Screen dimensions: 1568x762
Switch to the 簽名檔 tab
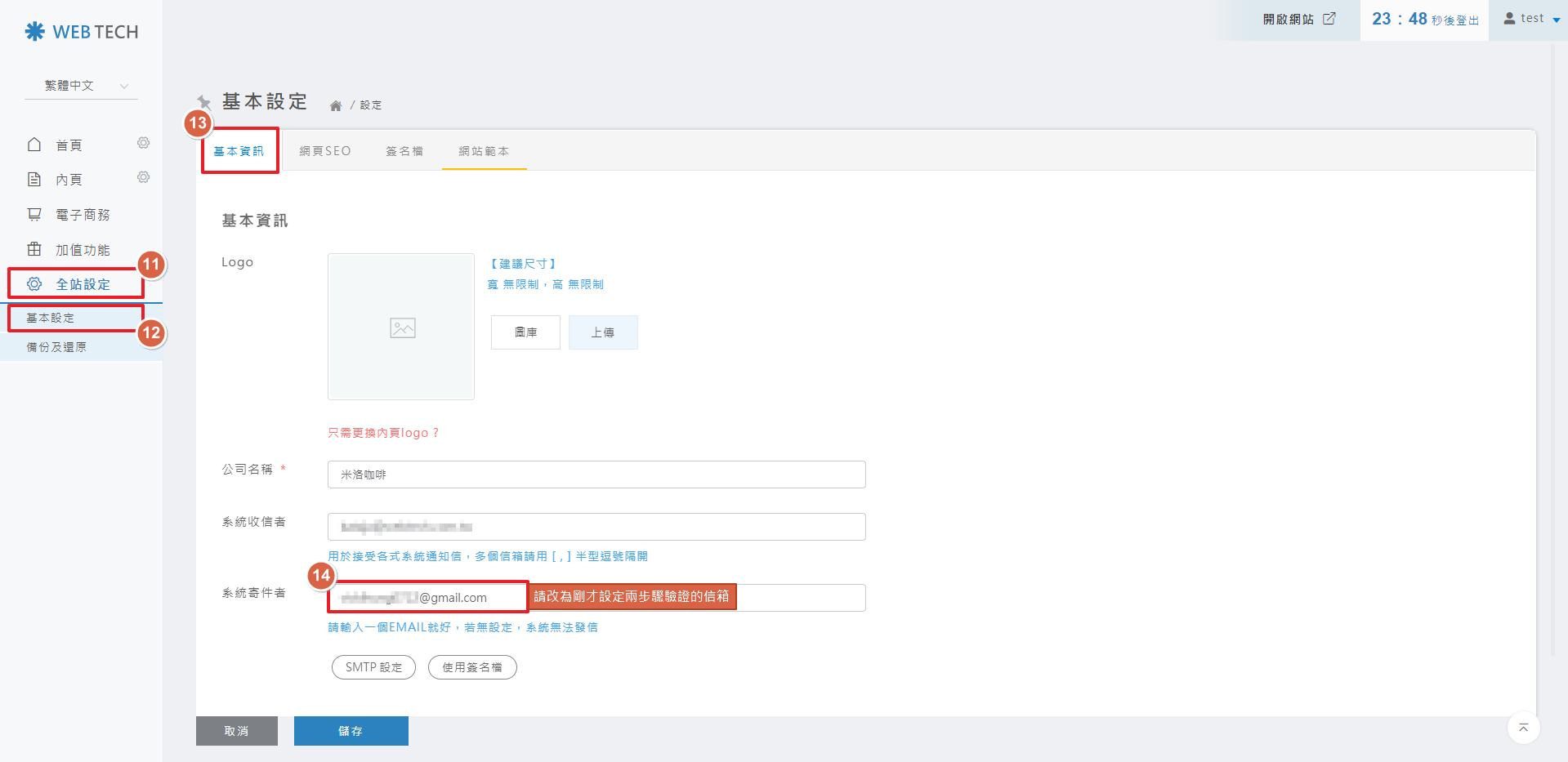[x=404, y=151]
